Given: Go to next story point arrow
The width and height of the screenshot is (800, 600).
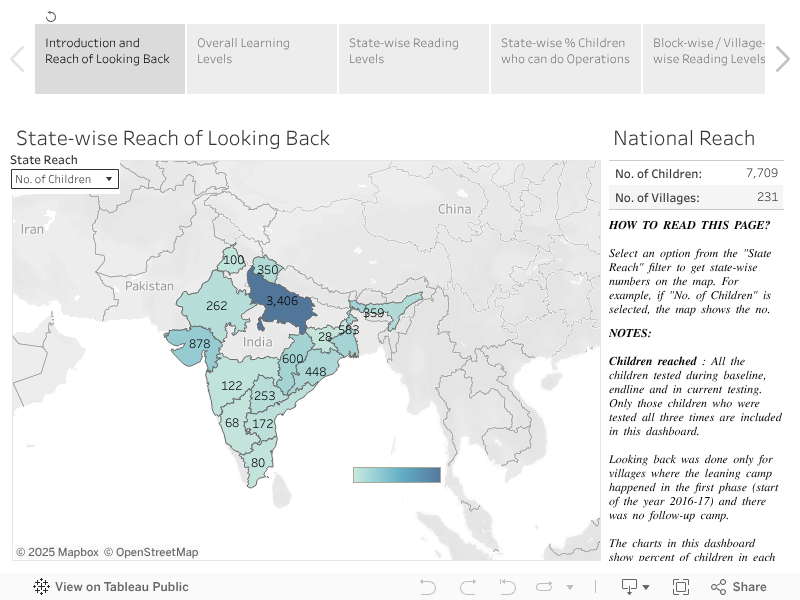Looking at the screenshot, I should click(783, 59).
